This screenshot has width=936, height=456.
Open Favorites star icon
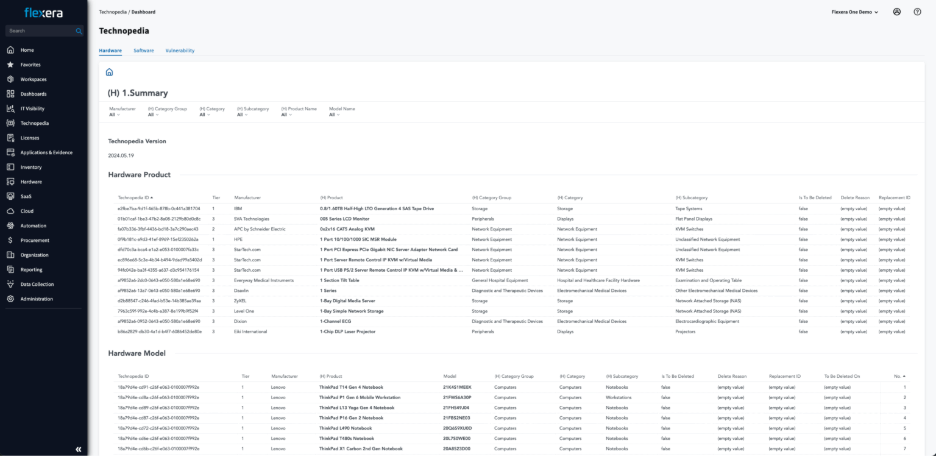click(x=10, y=64)
